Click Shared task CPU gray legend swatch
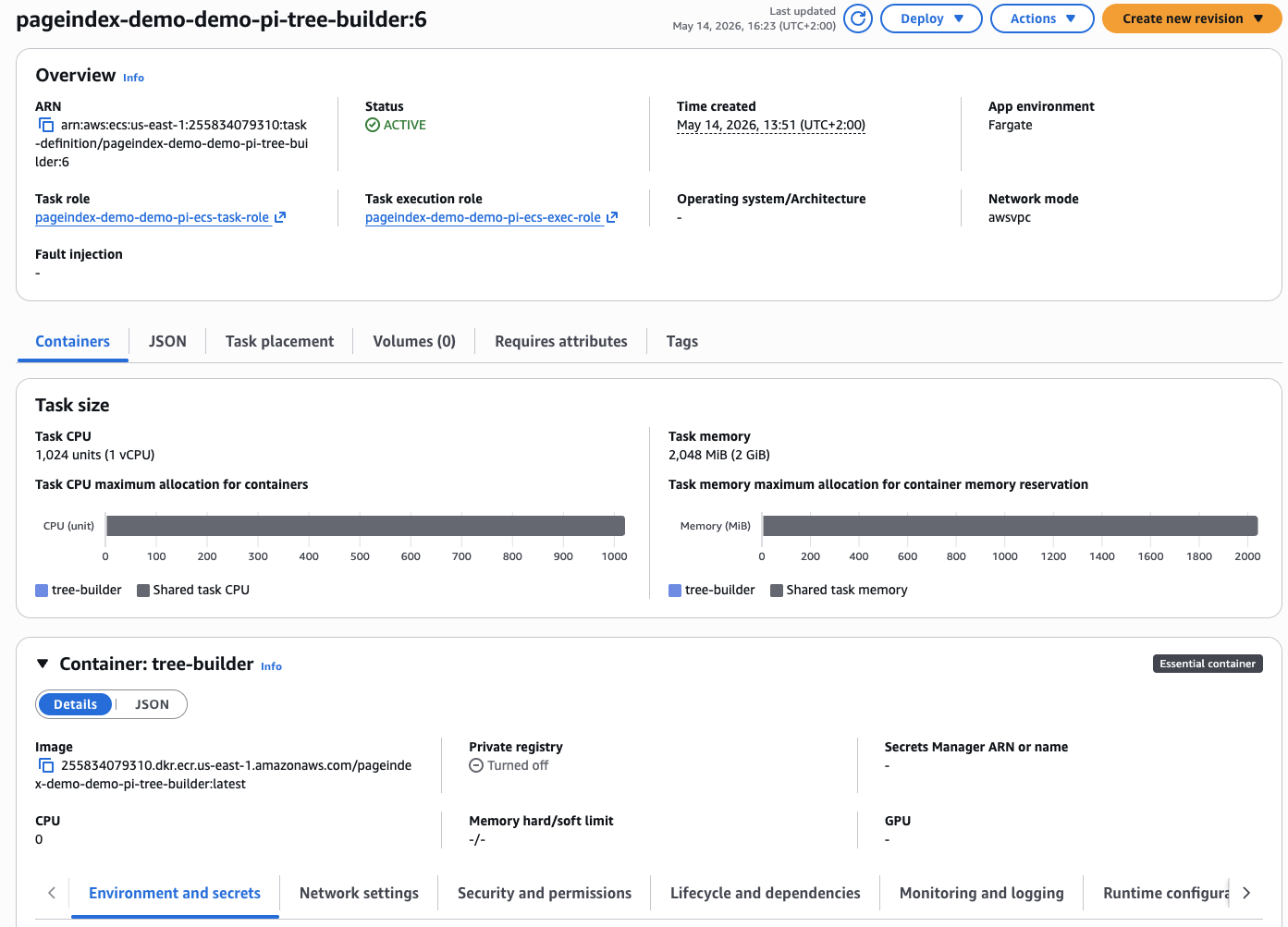1288x927 pixels. coord(143,591)
